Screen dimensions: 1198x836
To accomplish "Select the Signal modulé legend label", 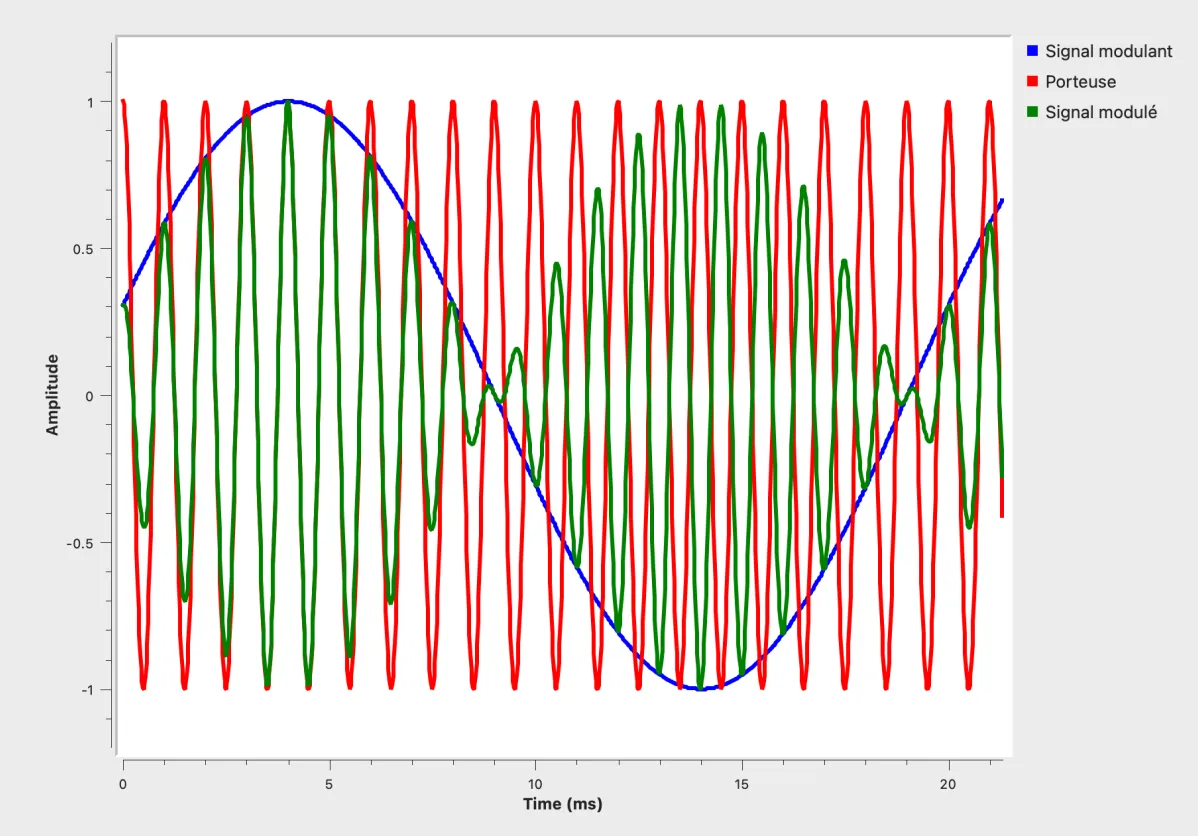I will tap(1101, 112).
